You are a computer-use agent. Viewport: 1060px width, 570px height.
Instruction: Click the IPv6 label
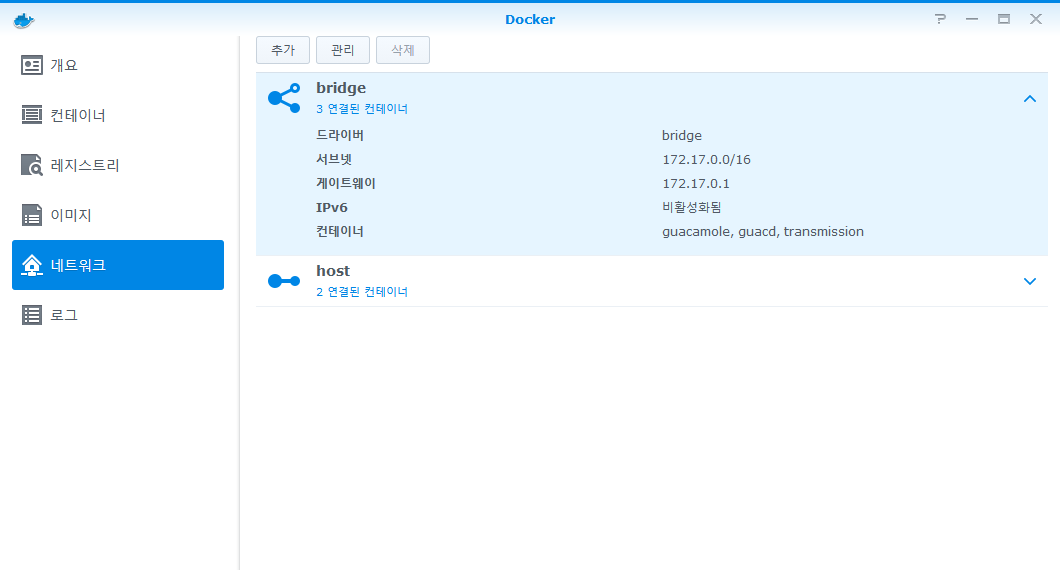331,208
